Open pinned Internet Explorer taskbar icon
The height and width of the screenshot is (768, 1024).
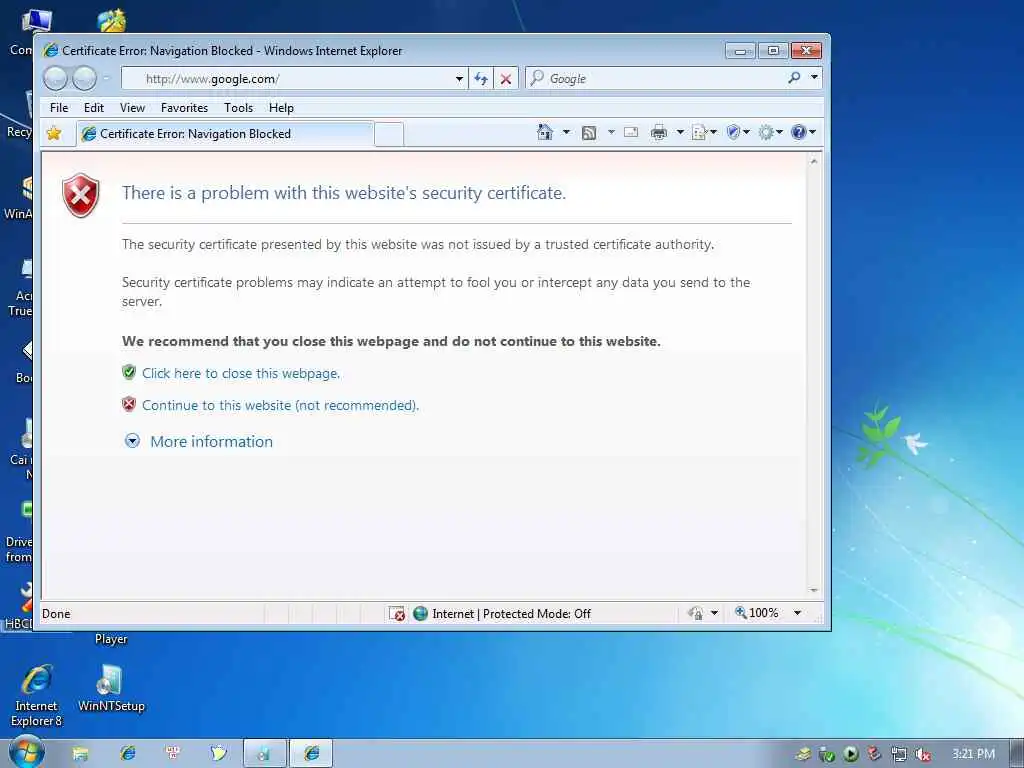[x=128, y=754]
